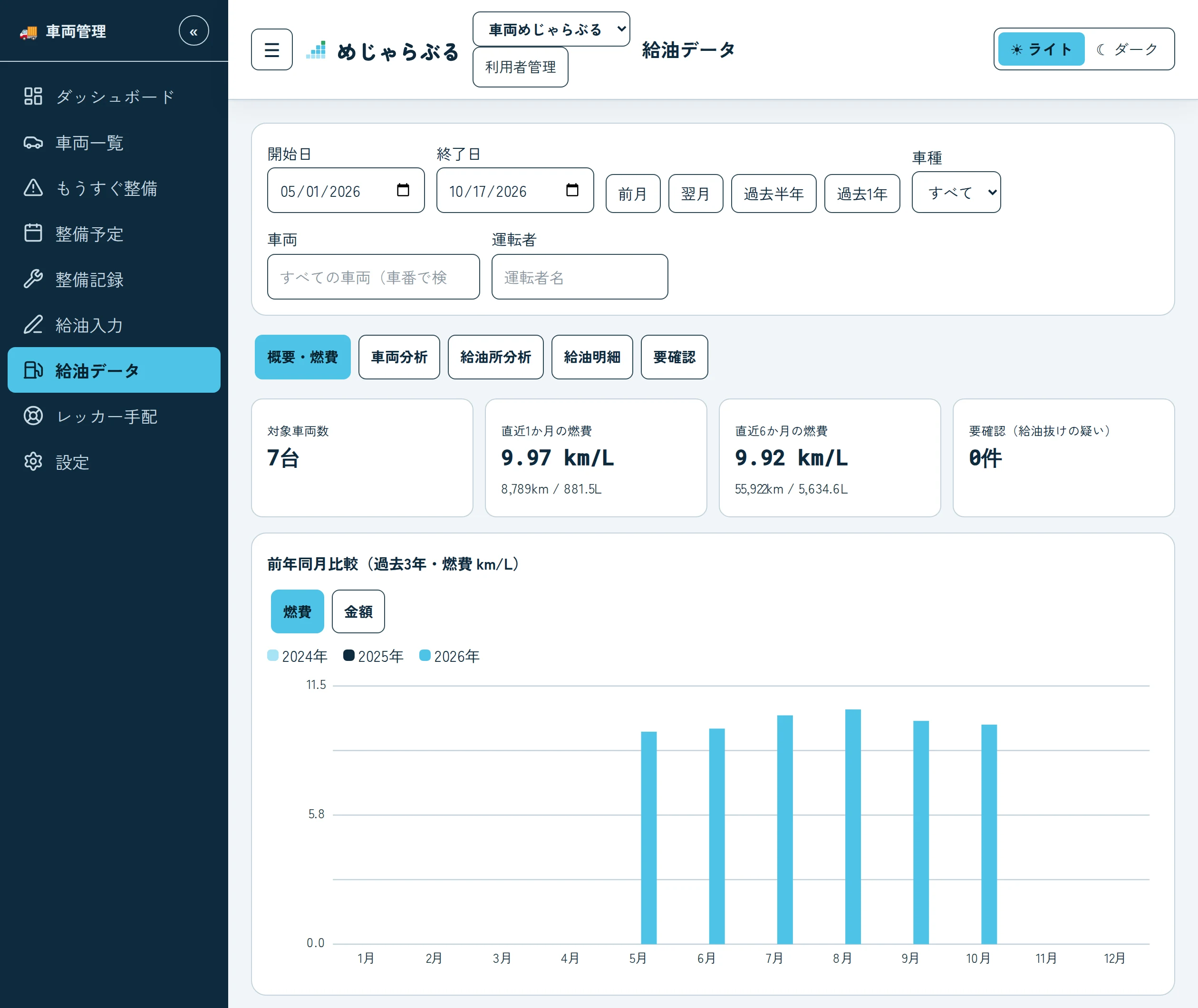
Task: Toggle the 2026年 legend series
Action: [449, 656]
